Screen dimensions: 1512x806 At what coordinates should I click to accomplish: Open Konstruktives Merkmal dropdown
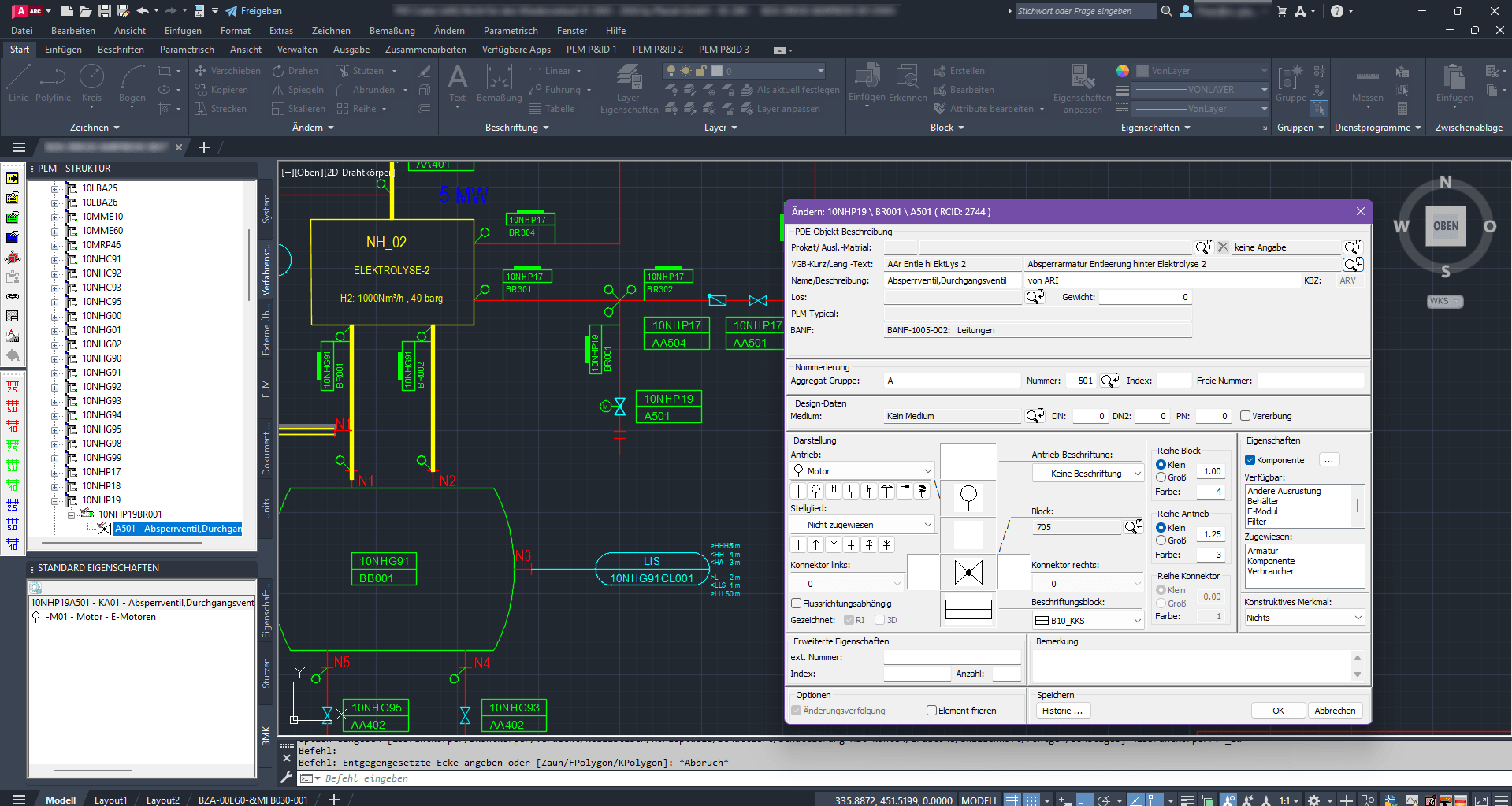click(x=1304, y=618)
